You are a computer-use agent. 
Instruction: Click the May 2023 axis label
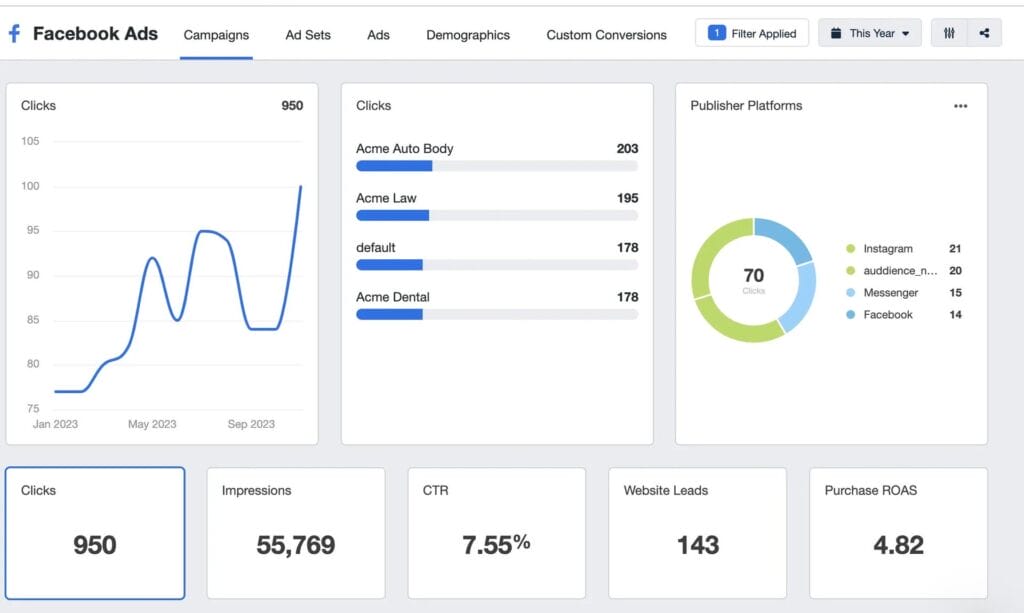(152, 424)
